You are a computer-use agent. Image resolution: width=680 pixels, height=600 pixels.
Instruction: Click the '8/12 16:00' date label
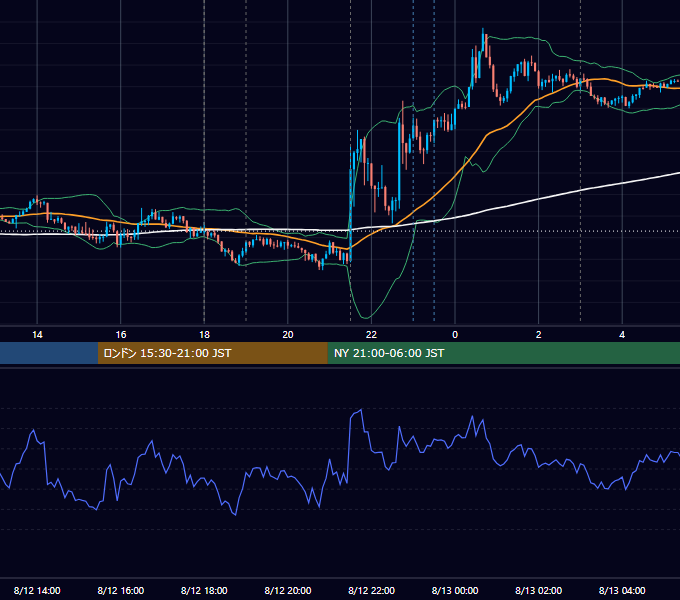tap(121, 590)
